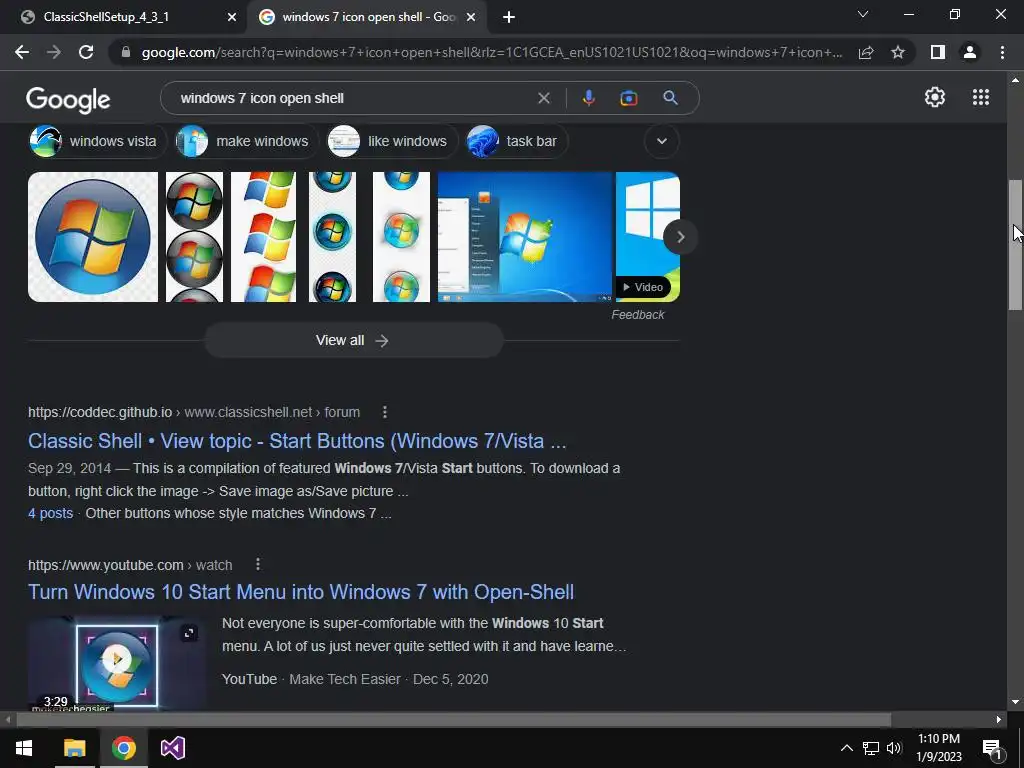This screenshot has width=1024, height=768.
Task: Filter images by make windows chip
Action: tap(246, 141)
